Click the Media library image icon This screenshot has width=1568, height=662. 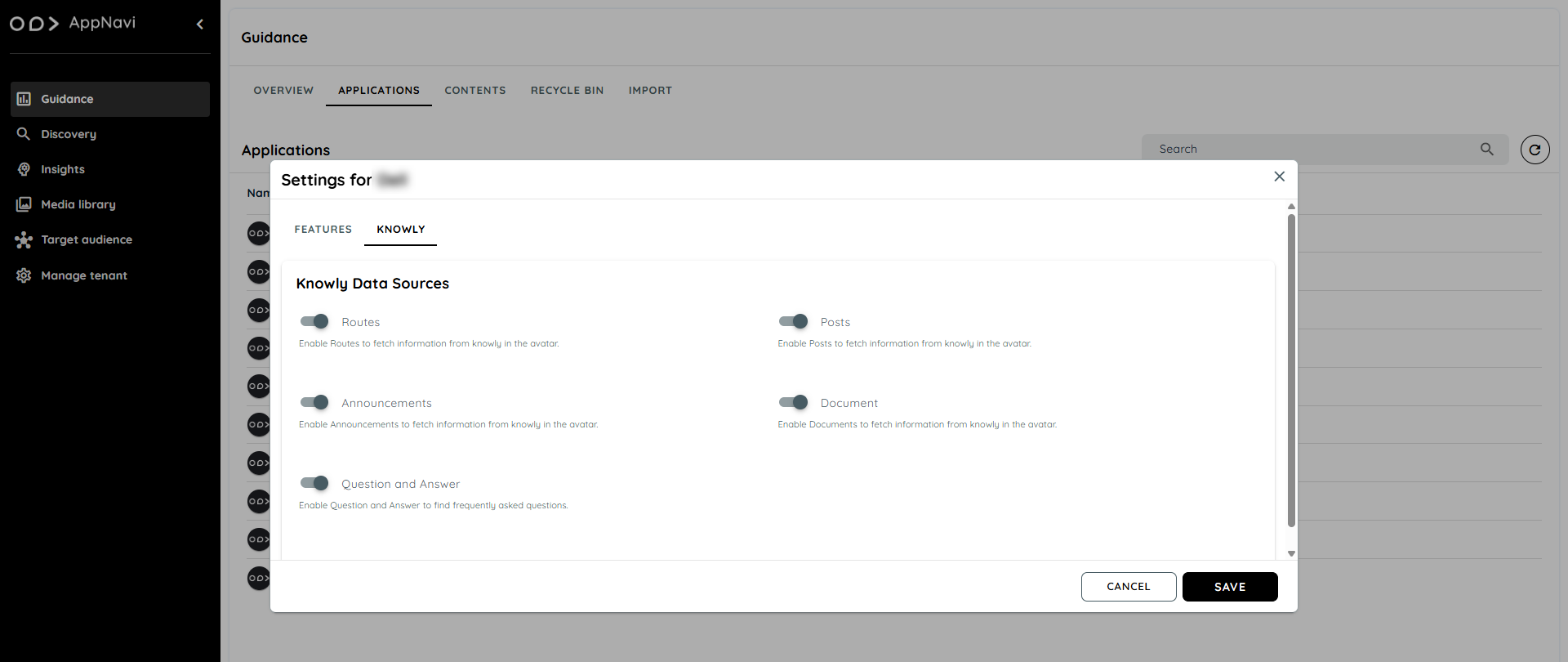[x=24, y=204]
